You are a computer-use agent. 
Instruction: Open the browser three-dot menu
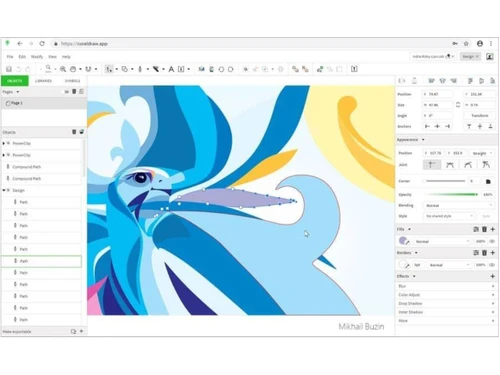coord(491,44)
